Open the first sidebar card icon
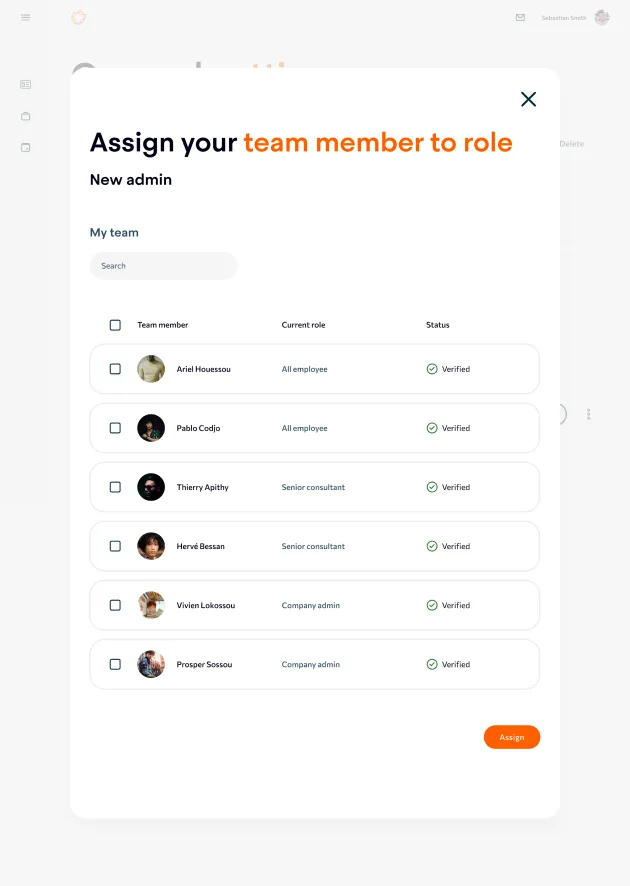The height and width of the screenshot is (886, 630). (25, 85)
